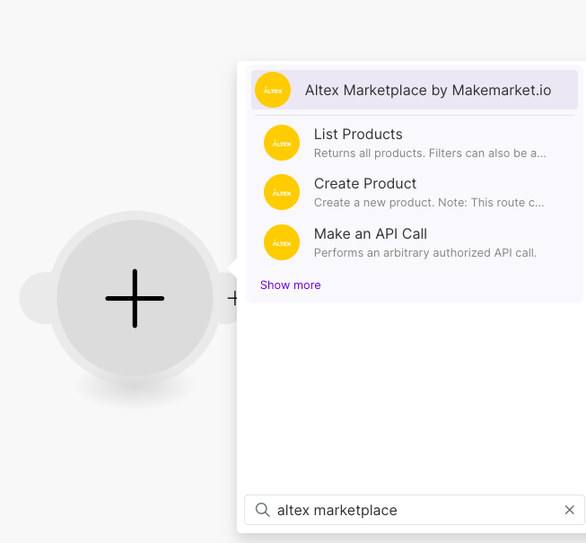
Task: Click 'Performs an arbitrary authorized API call' text
Action: 425,253
